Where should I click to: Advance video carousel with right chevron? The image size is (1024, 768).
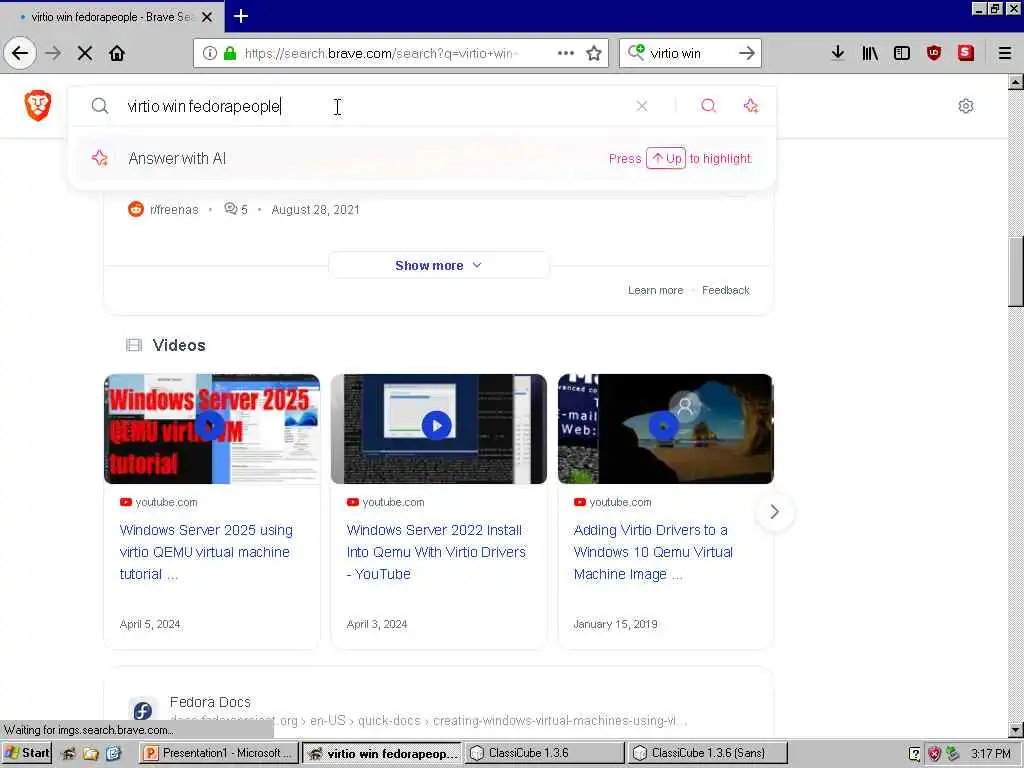[x=775, y=511]
